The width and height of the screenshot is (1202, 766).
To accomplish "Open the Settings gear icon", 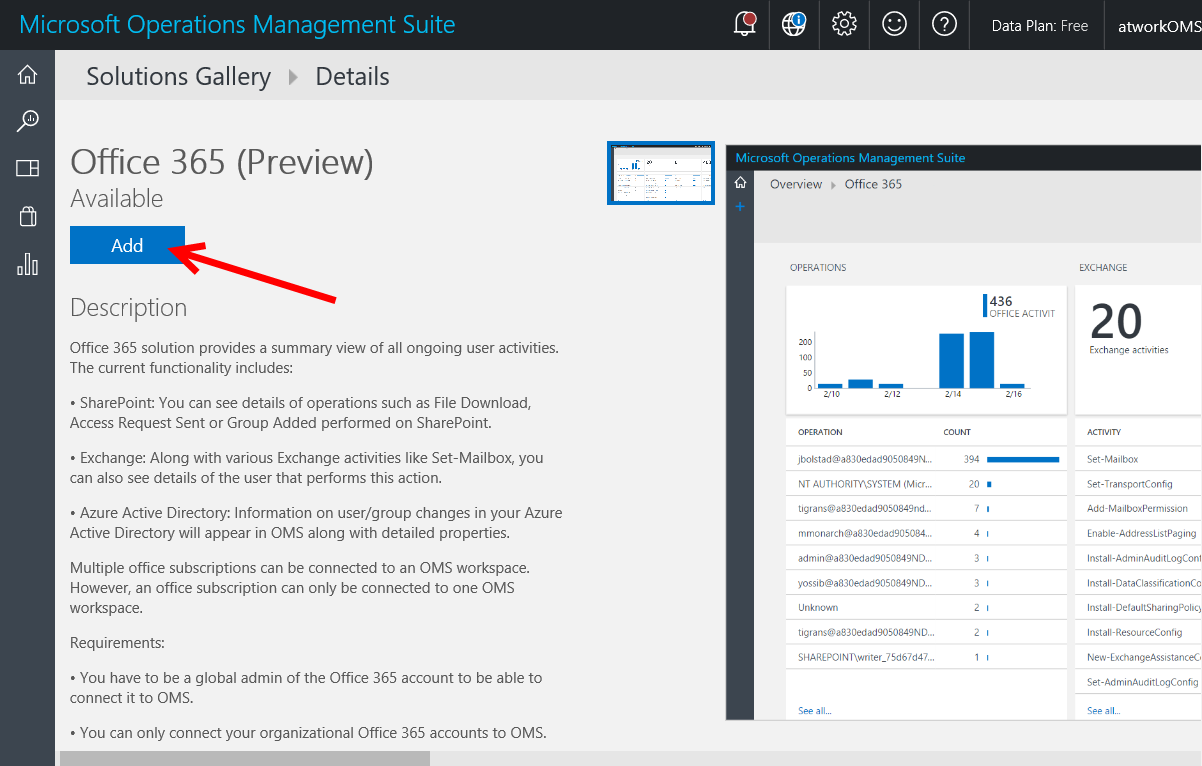I will (x=844, y=25).
